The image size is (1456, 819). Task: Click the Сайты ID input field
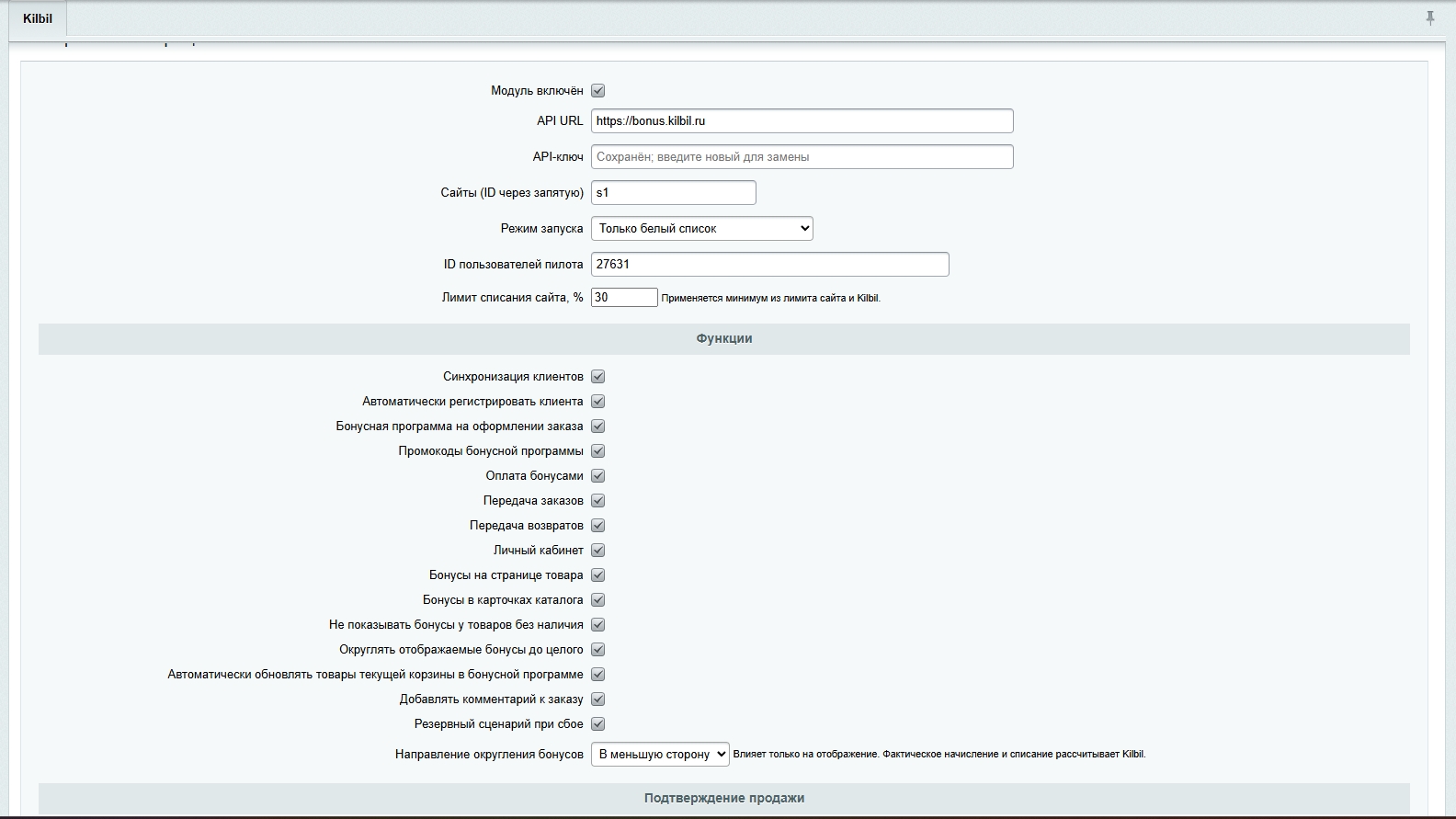[674, 192]
